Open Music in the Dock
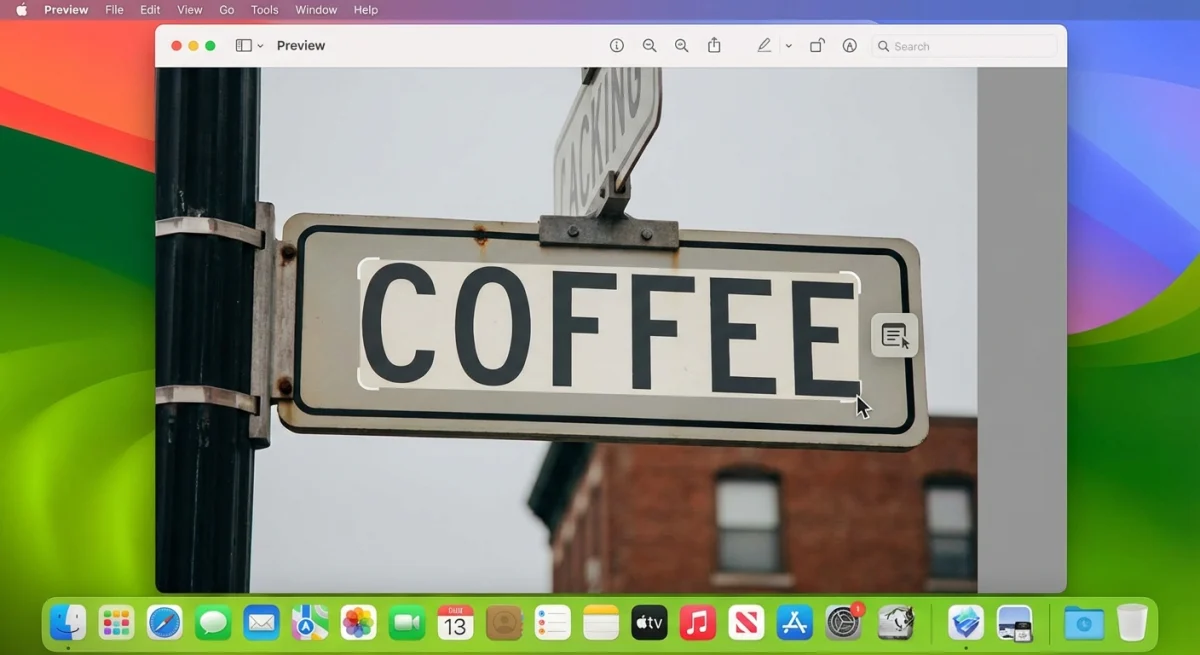 pos(698,623)
